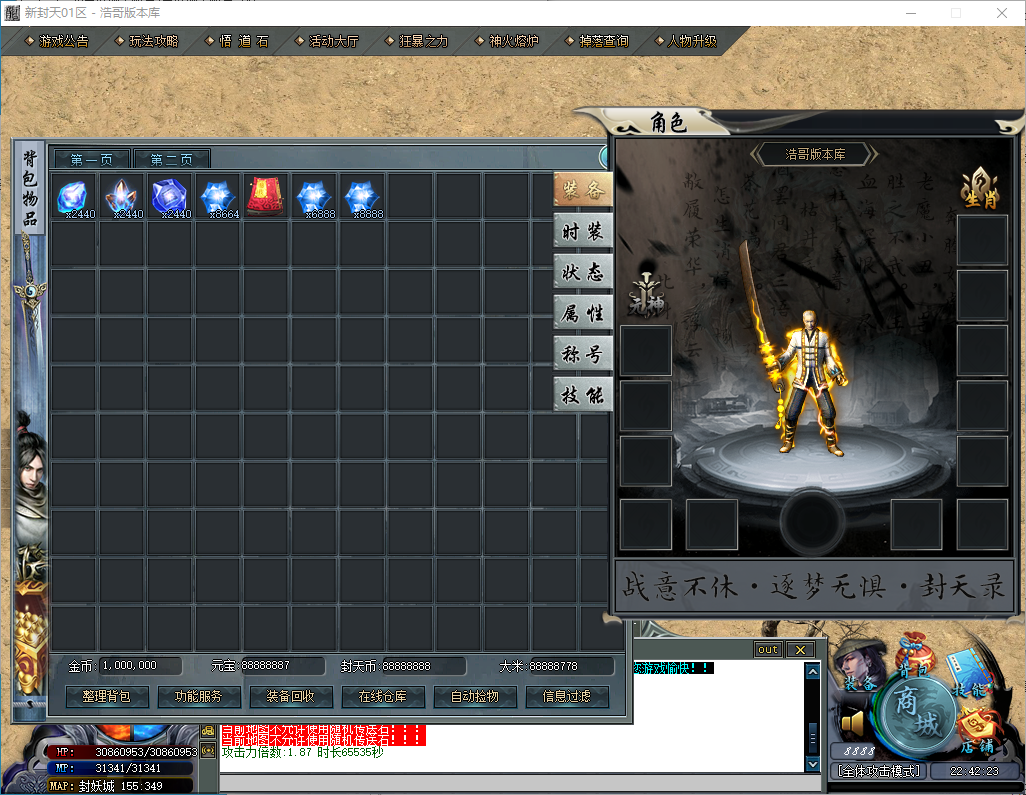Click the broadcast signal icon left of chat
This screenshot has width=1026, height=795.
(x=208, y=751)
